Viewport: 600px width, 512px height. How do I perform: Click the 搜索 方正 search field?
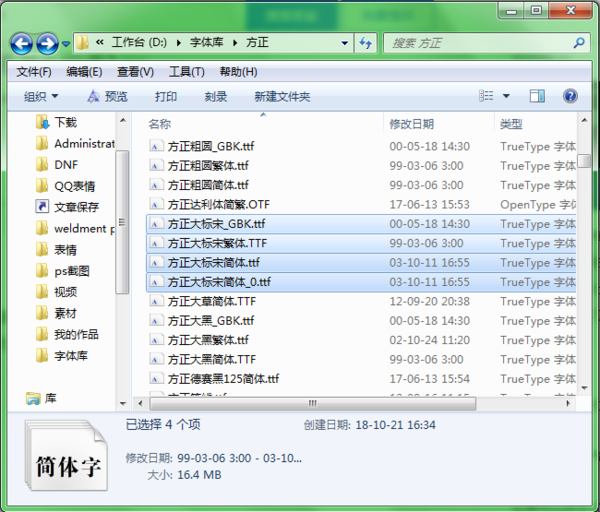coord(480,43)
